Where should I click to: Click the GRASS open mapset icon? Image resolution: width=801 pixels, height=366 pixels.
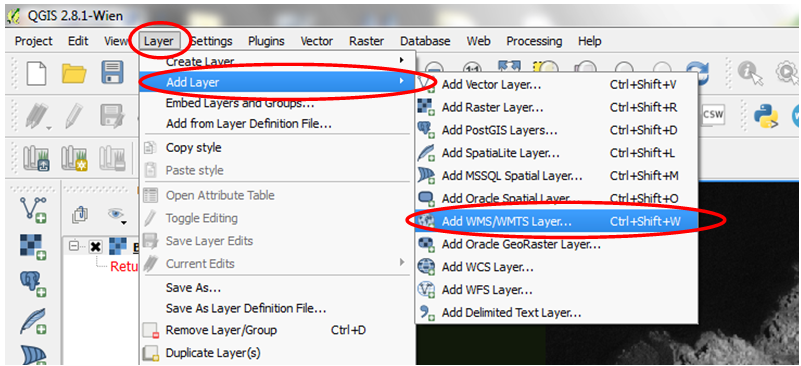[36, 157]
